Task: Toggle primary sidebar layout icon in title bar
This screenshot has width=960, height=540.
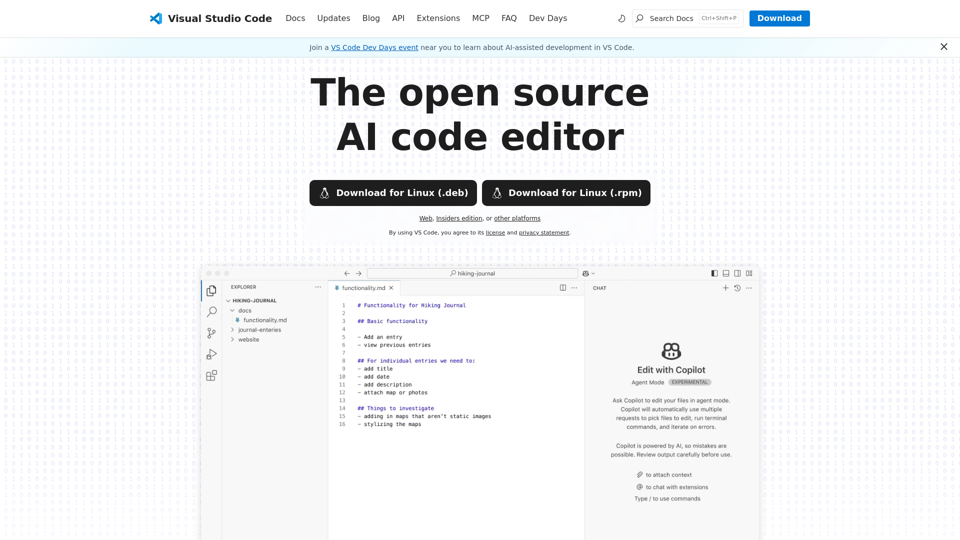Action: point(714,273)
